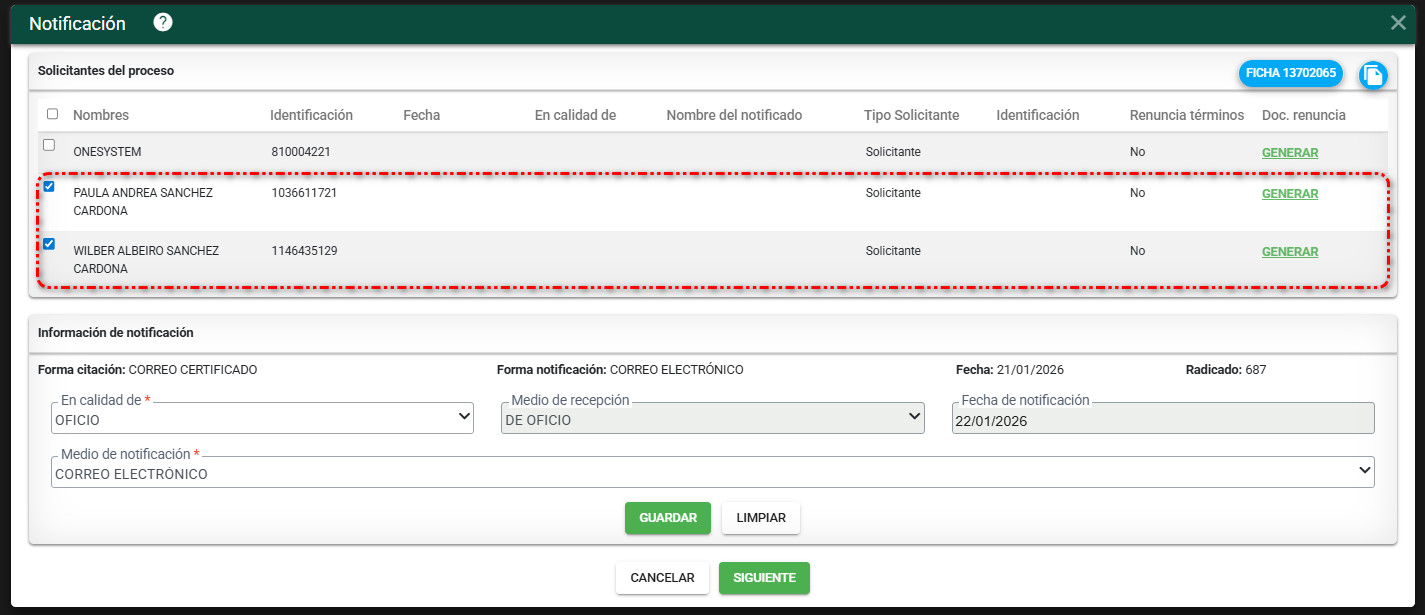Click the green SIGUIENTE button
Viewport: 1425px width, 615px height.
(x=764, y=578)
